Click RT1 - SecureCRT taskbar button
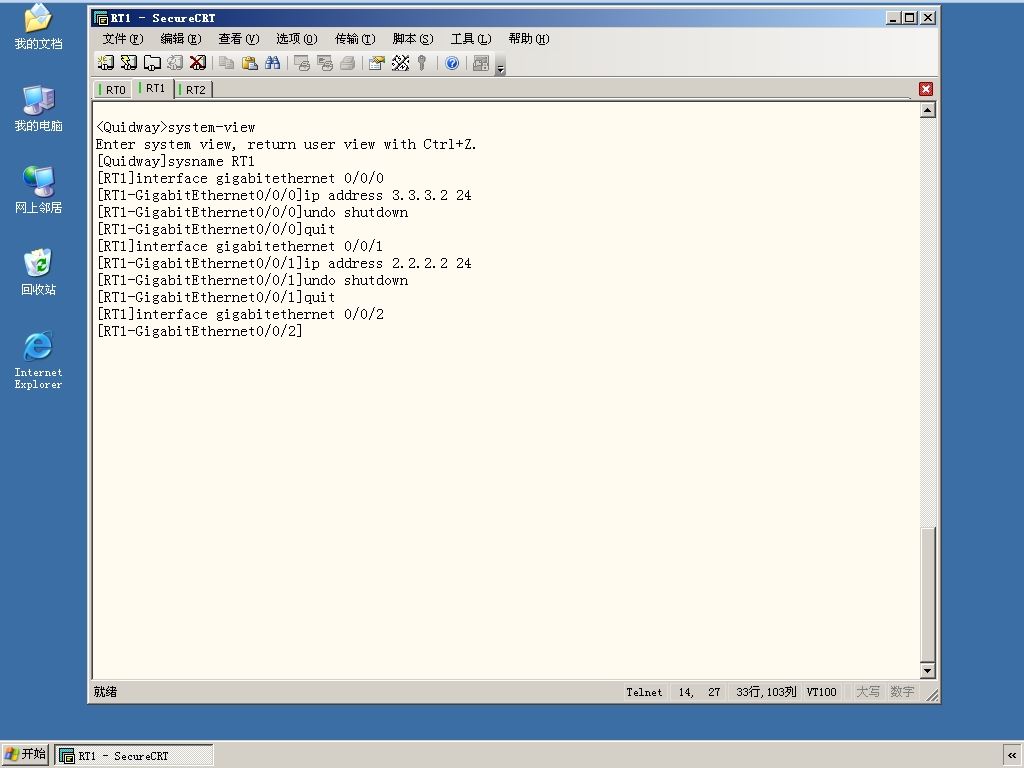 pos(134,756)
